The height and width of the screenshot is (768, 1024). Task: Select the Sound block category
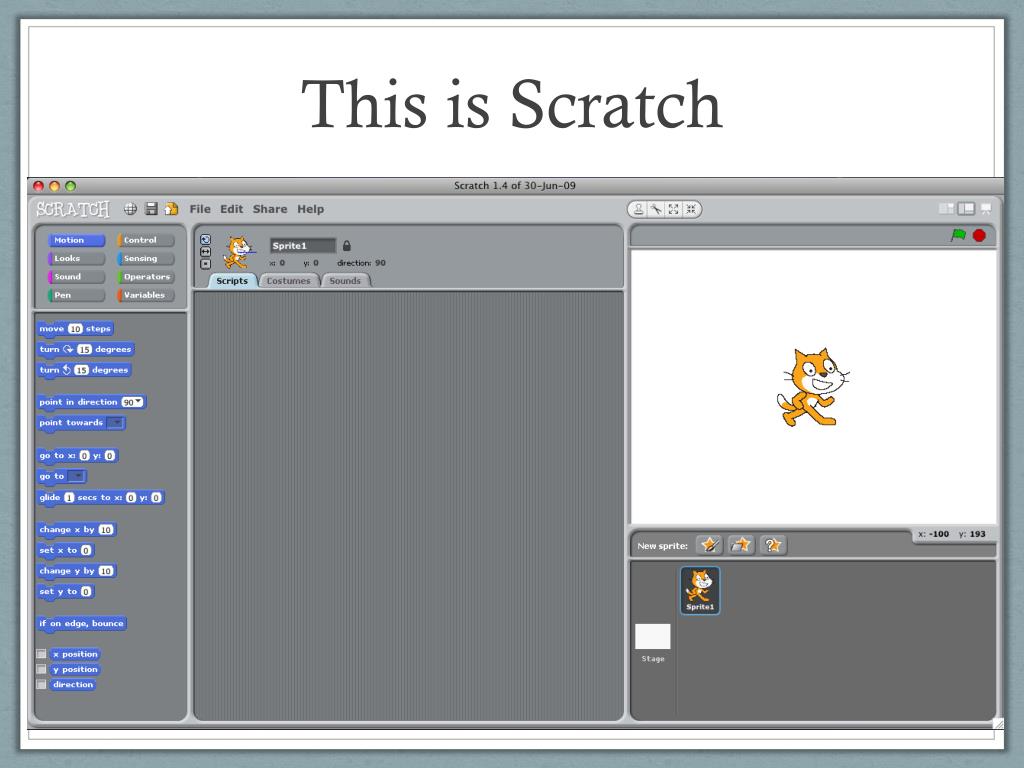[x=76, y=277]
